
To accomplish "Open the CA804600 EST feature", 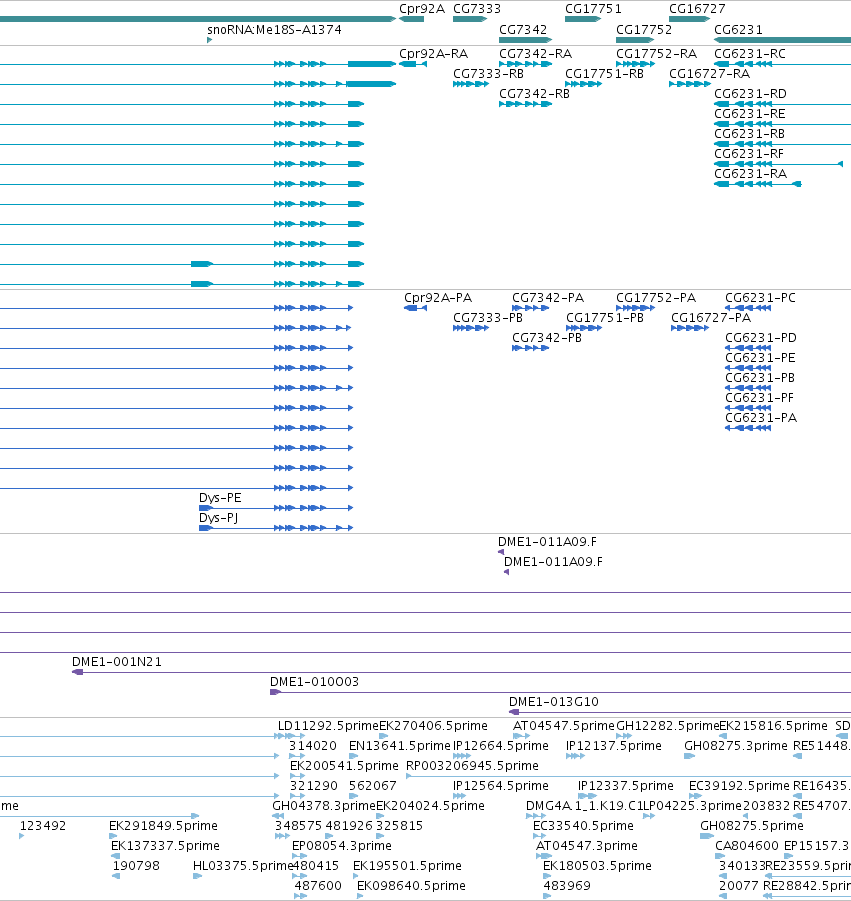I will [720, 856].
